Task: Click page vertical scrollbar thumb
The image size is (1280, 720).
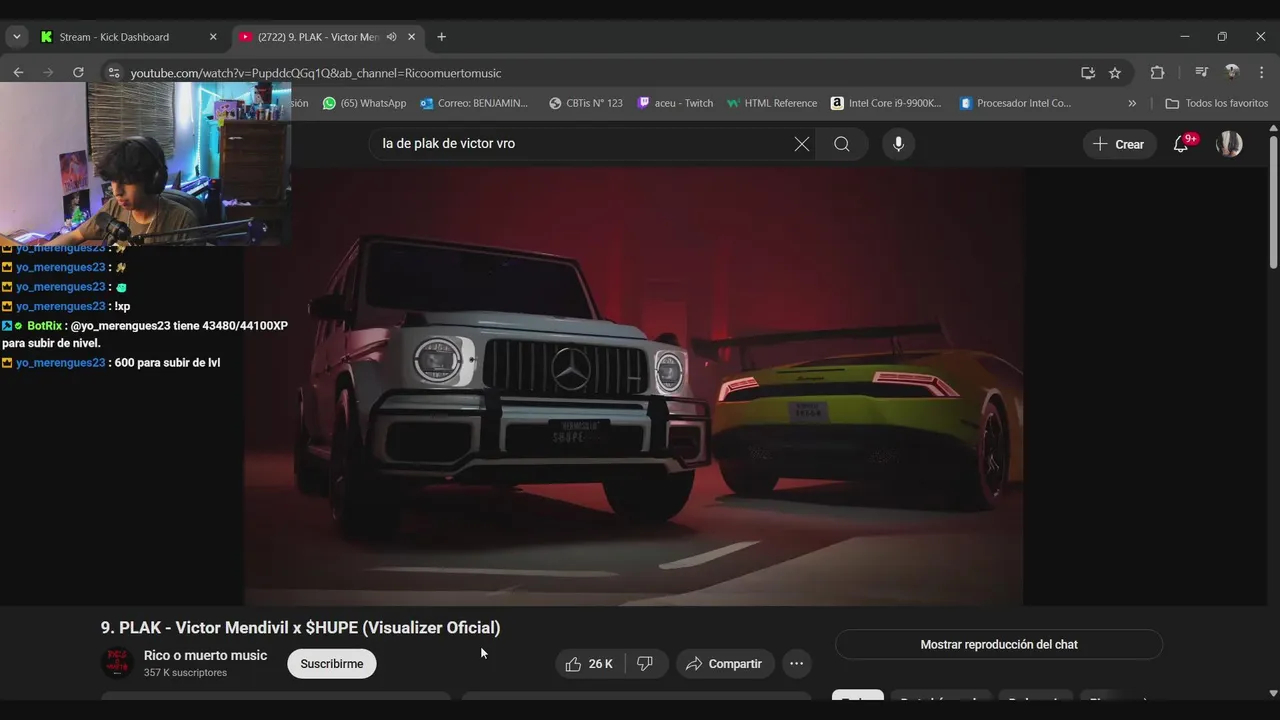Action: point(1273,200)
